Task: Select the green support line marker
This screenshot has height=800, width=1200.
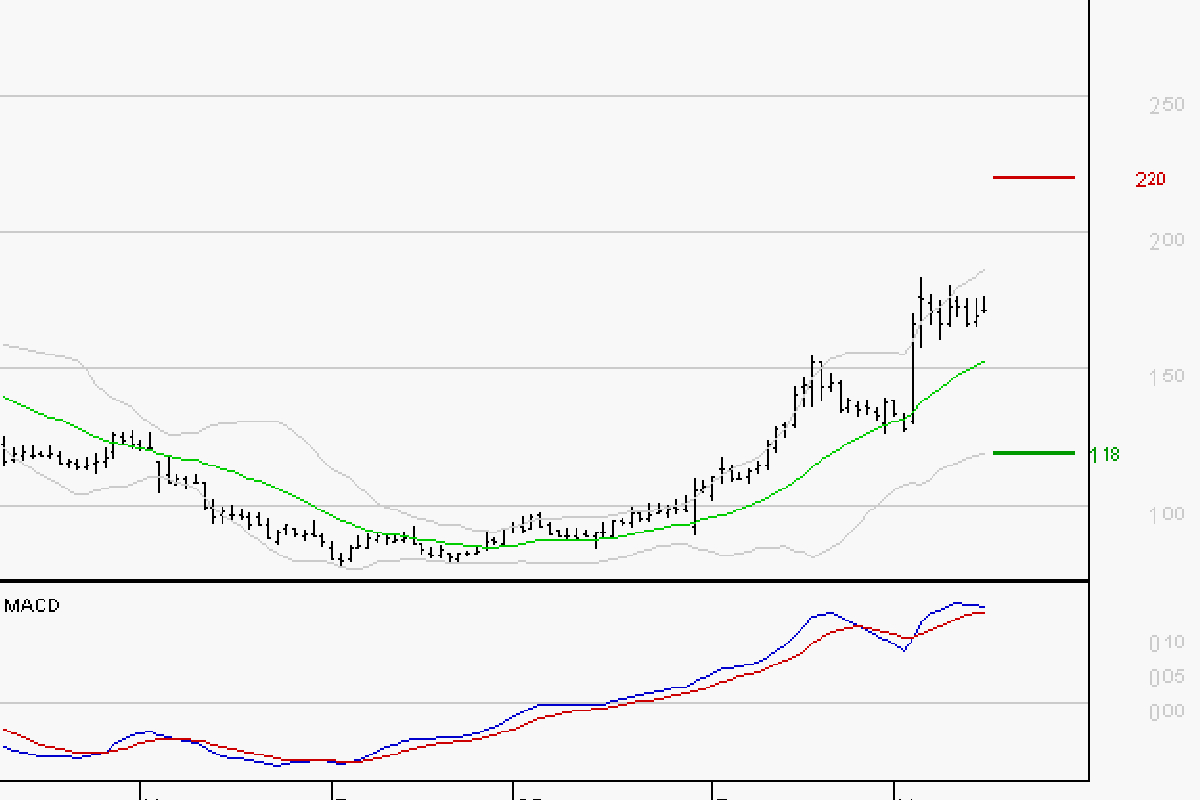Action: pyautogui.click(x=1033, y=453)
